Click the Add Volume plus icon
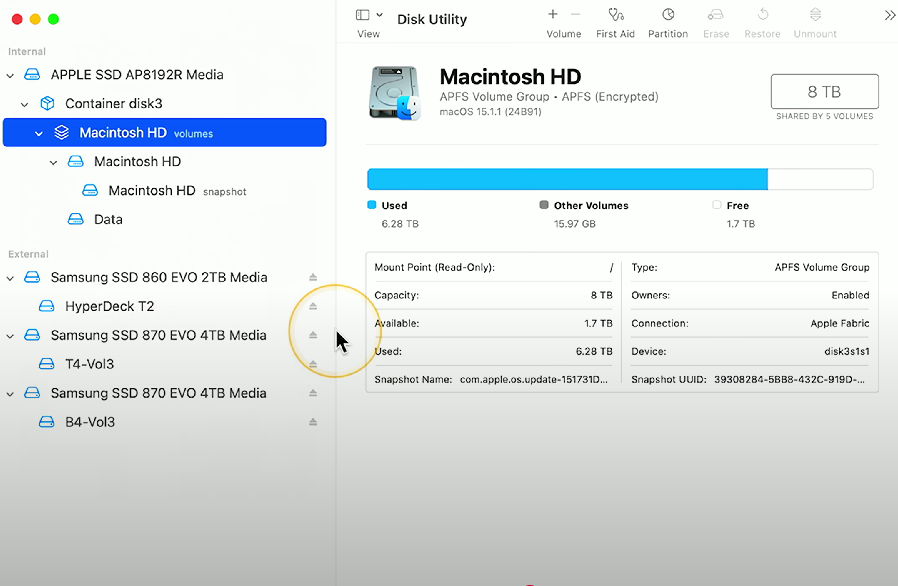Image resolution: width=898 pixels, height=586 pixels. [x=553, y=14]
